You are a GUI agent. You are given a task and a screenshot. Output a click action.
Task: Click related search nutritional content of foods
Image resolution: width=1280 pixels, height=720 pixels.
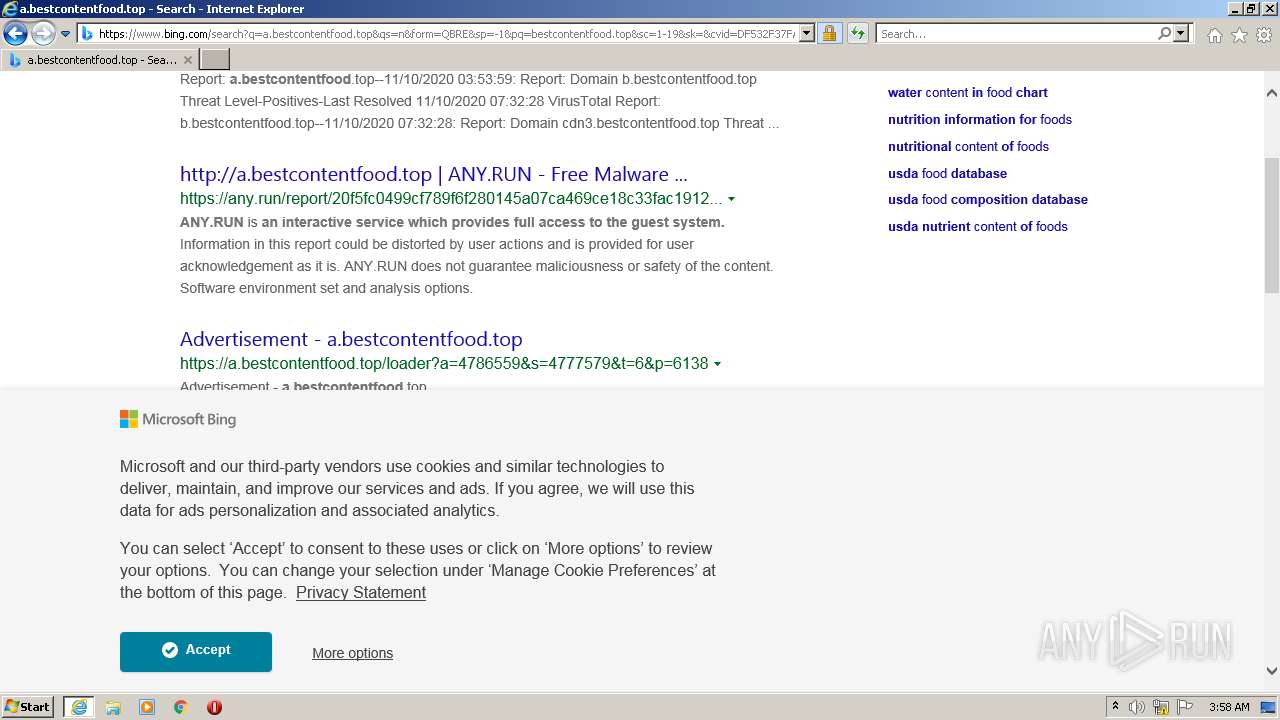click(968, 146)
